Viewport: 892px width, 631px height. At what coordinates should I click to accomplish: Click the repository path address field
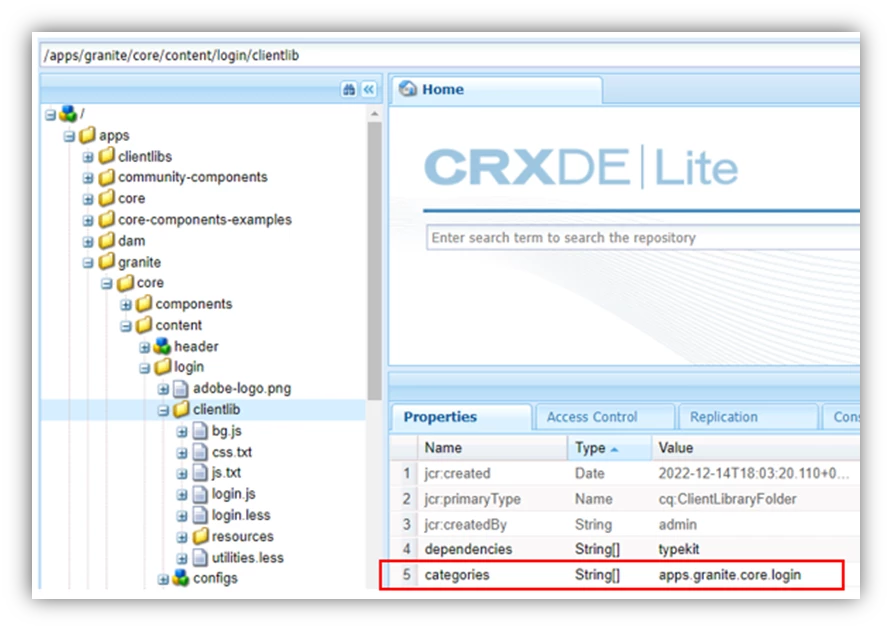click(x=451, y=55)
